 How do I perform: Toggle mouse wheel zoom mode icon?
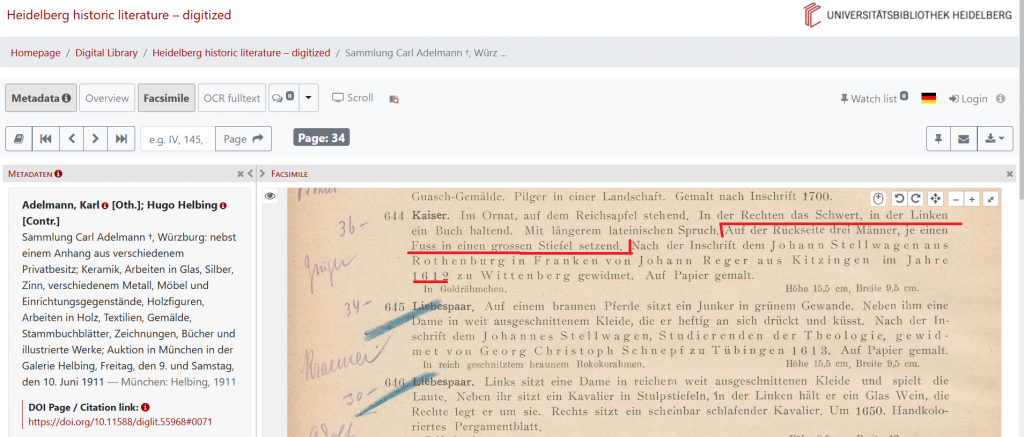pos(878,199)
